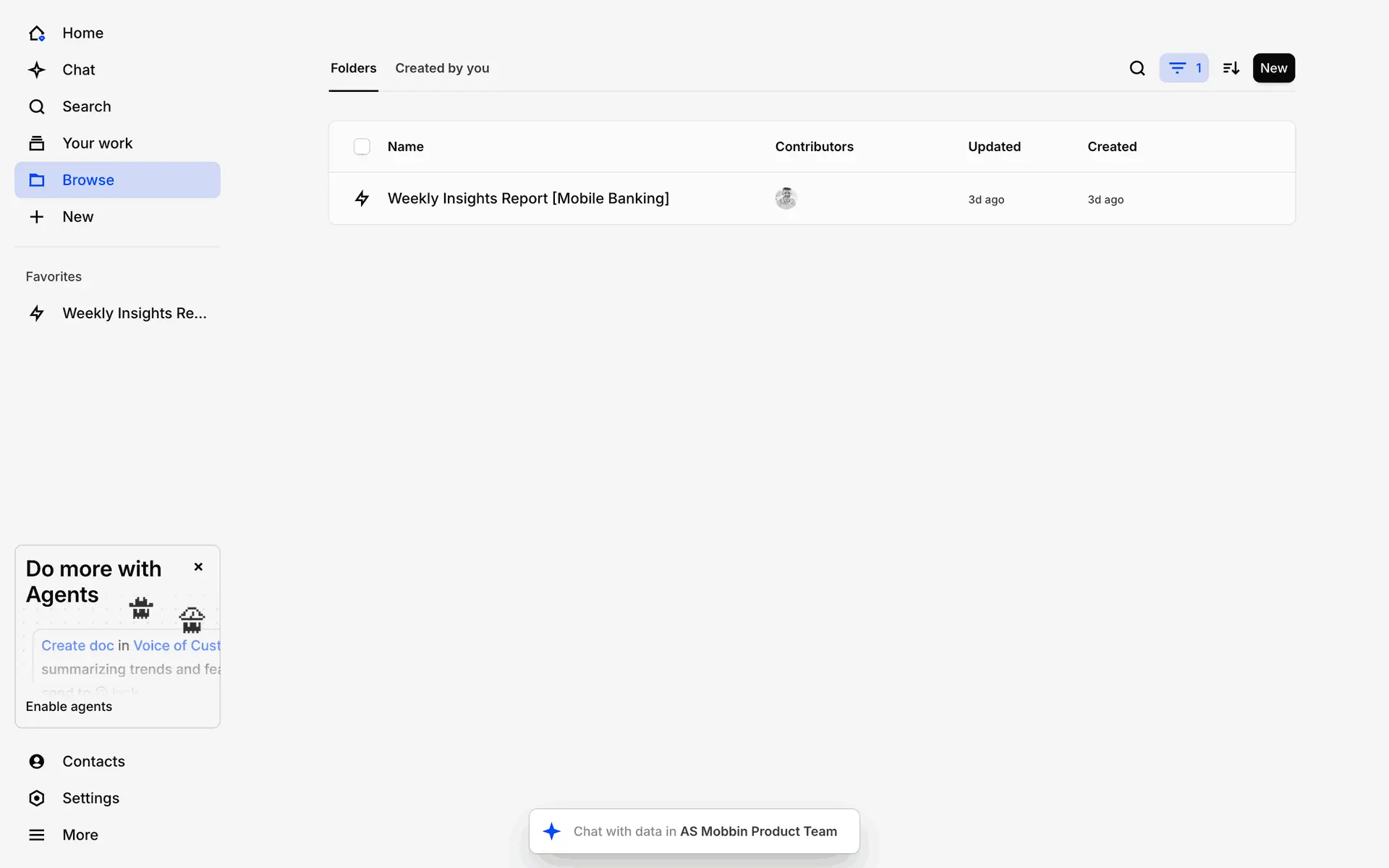The height and width of the screenshot is (868, 1389).
Task: Open Your work stack icon
Action: (37, 143)
